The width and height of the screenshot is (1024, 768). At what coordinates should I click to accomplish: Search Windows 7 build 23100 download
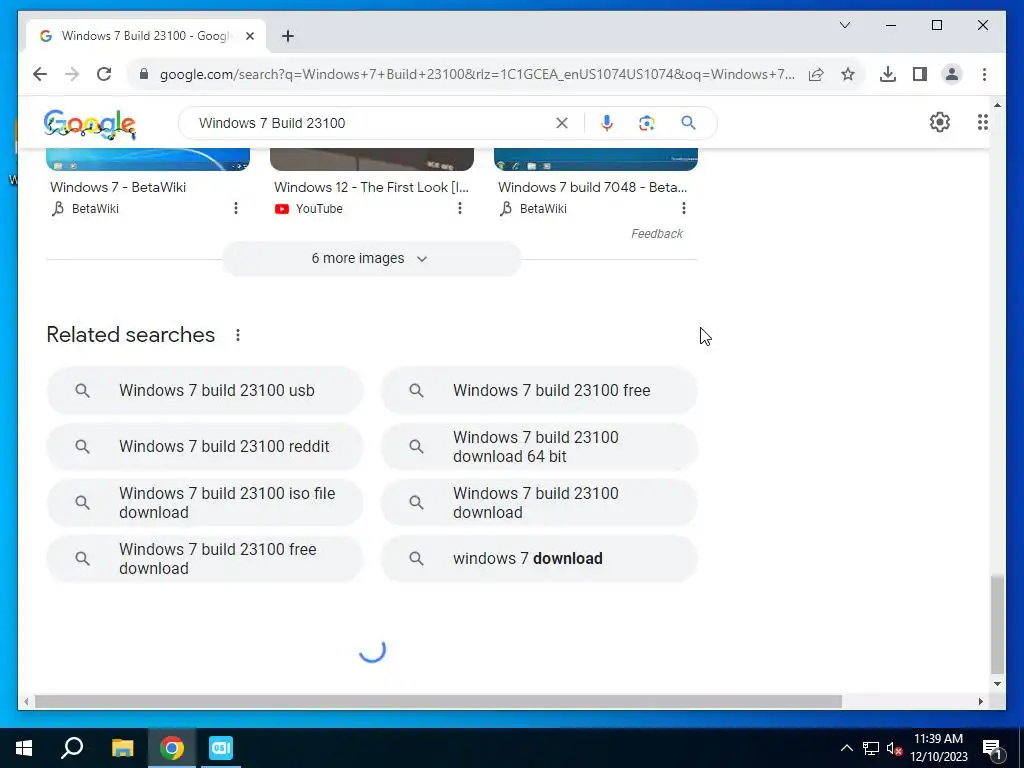pos(539,503)
